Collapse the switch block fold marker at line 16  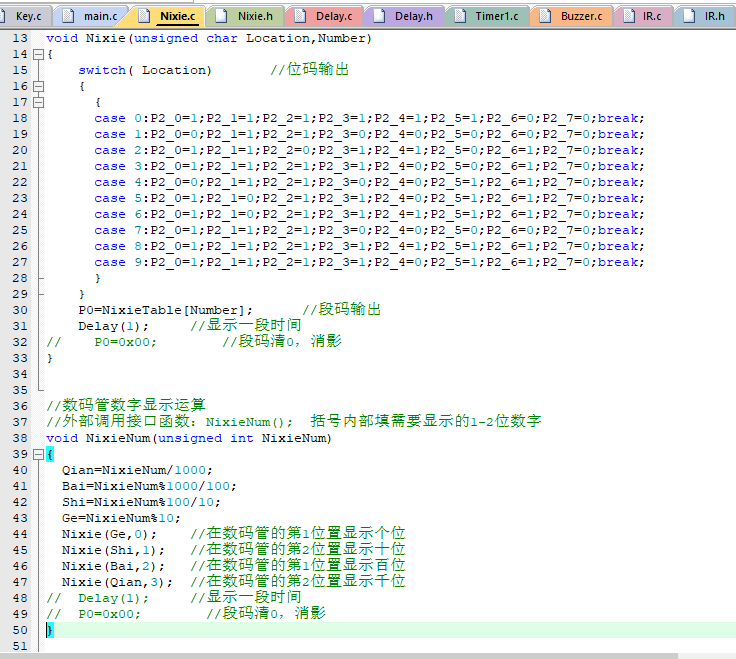pos(39,87)
